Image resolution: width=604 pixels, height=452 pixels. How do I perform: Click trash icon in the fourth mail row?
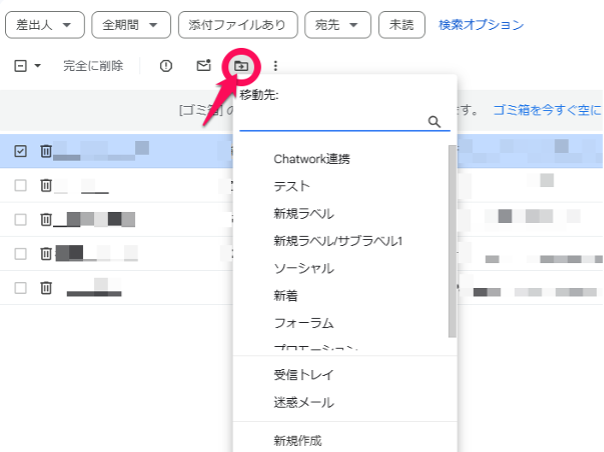tap(46, 254)
